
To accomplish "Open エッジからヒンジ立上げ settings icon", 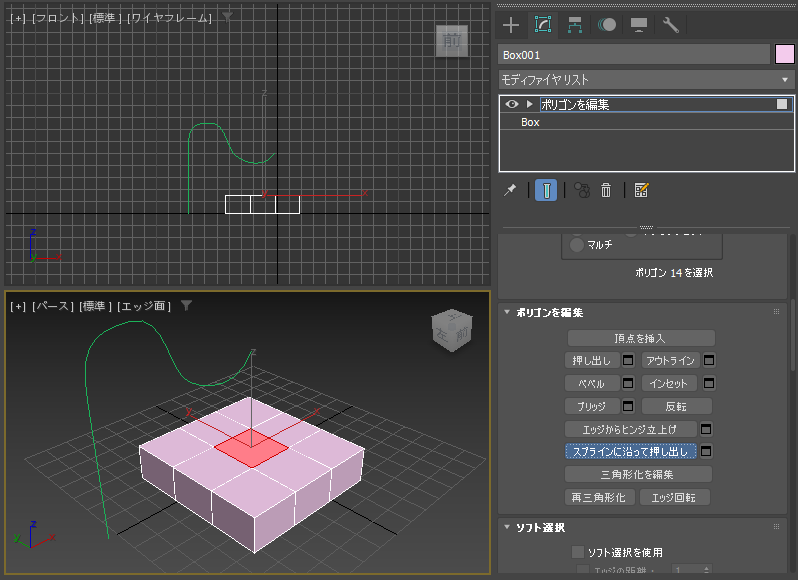I will (x=706, y=429).
